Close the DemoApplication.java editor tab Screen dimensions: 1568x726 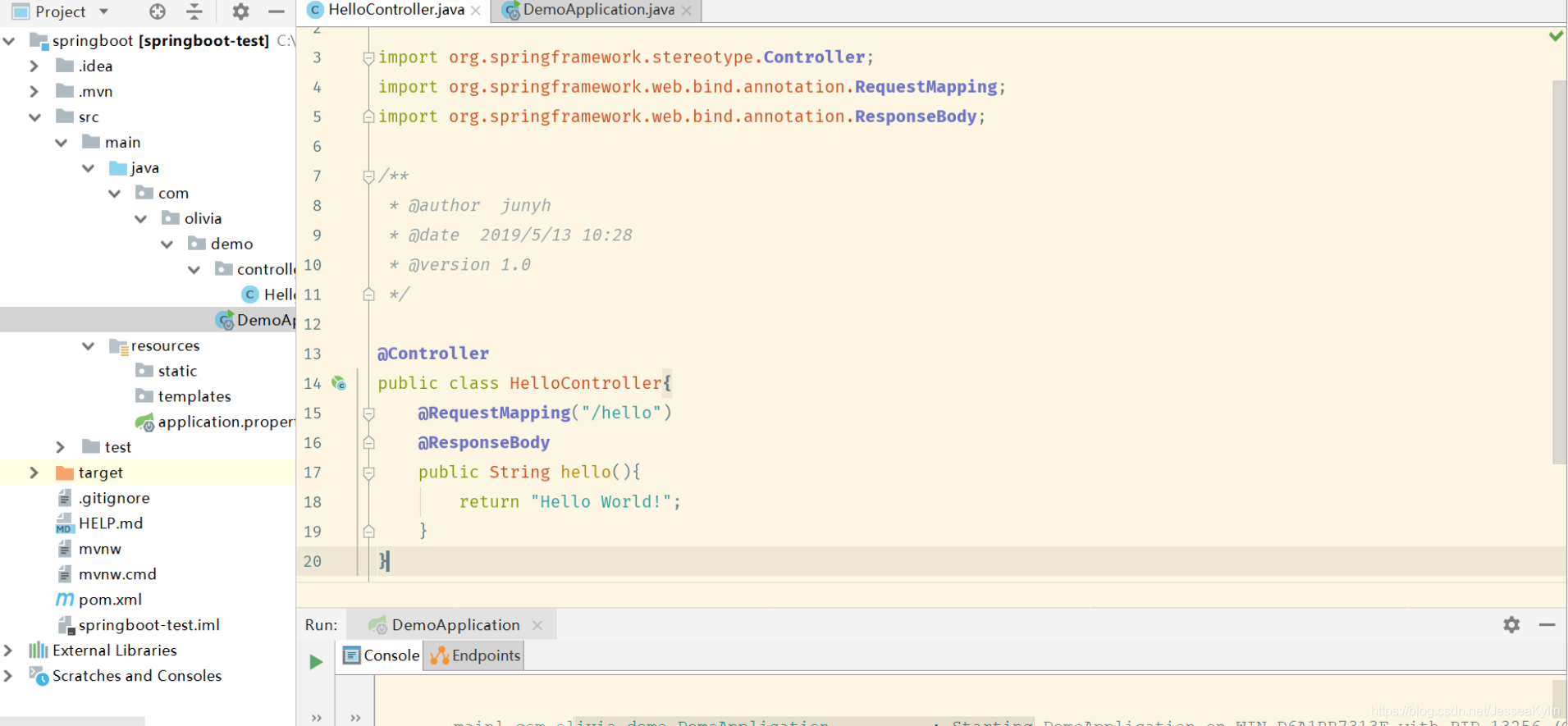pyautogui.click(x=687, y=11)
